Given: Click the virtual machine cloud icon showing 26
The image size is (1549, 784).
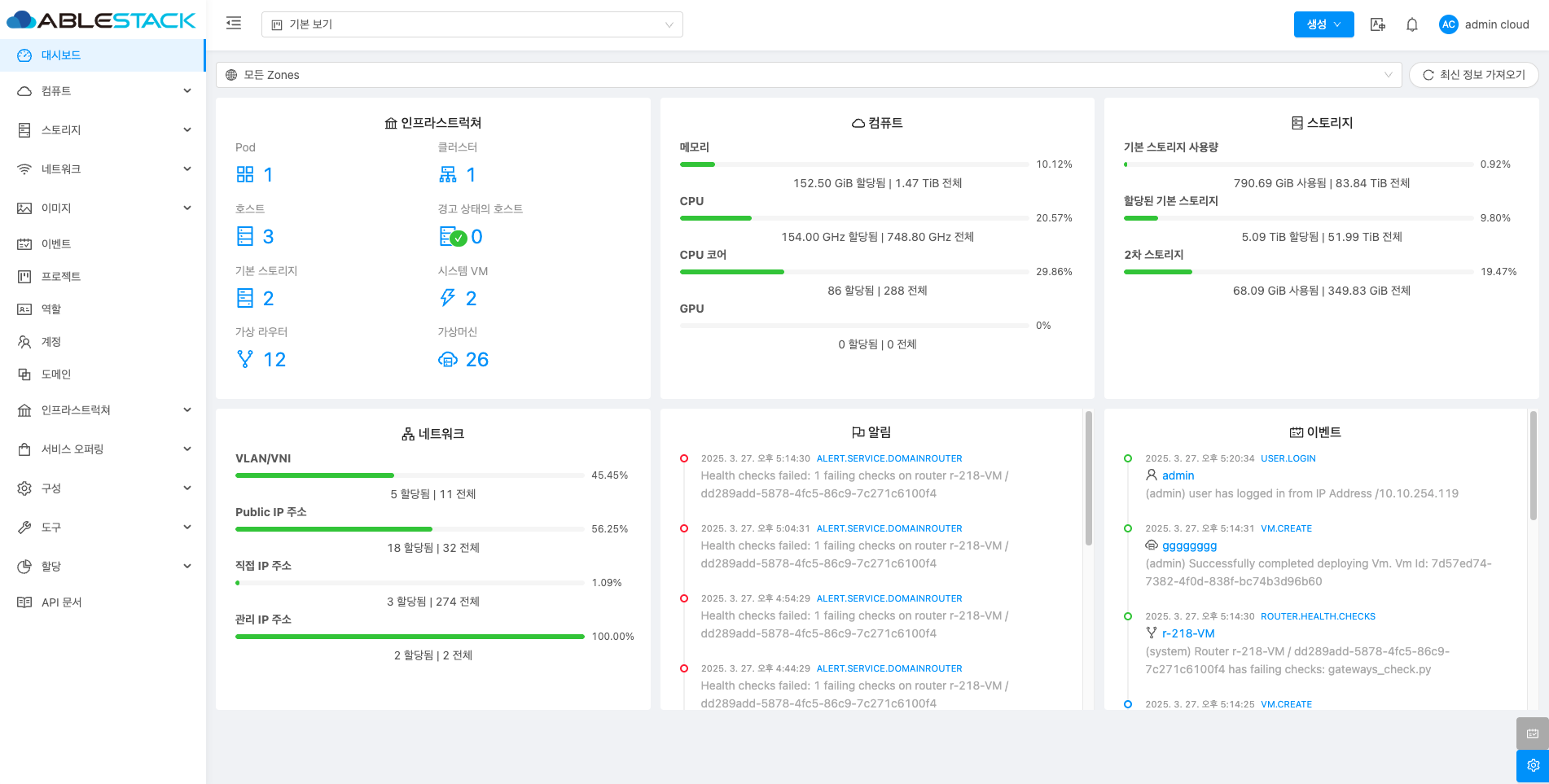Looking at the screenshot, I should click(448, 360).
